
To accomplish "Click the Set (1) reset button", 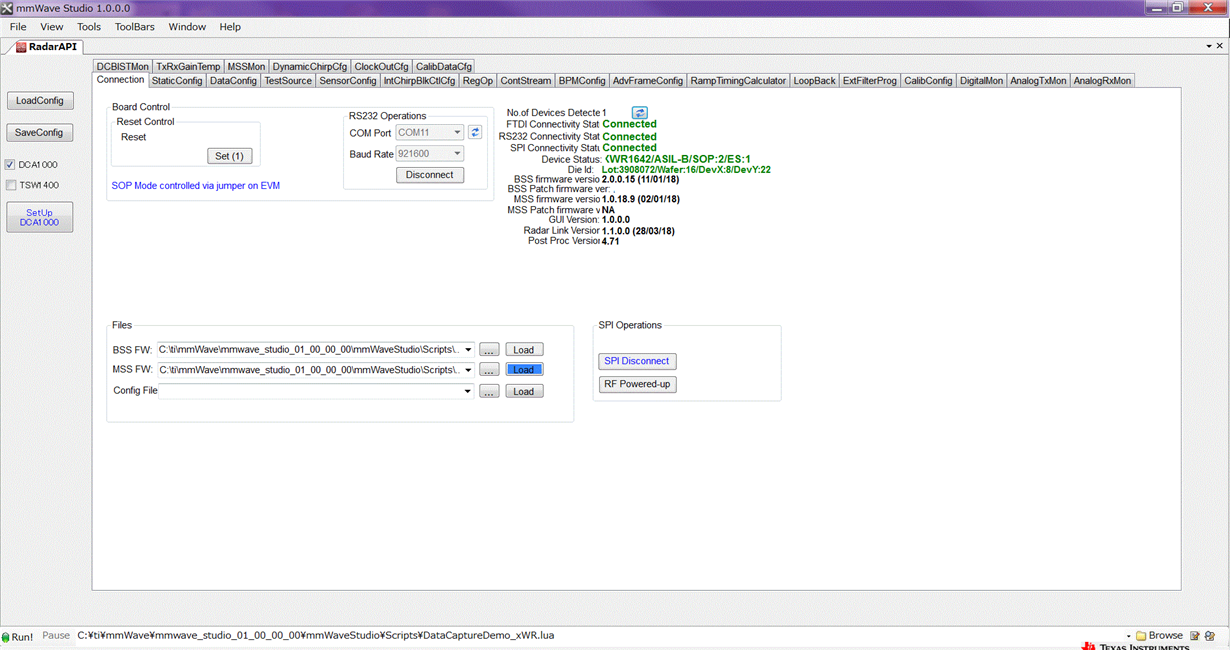I will (x=229, y=156).
